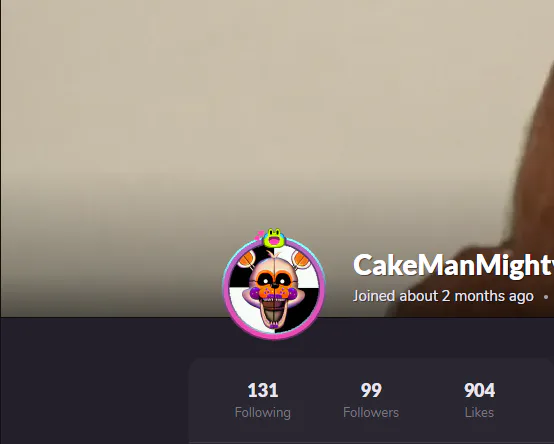This screenshot has width=554, height=444.
Task: Click the pink heart beside the frog icon
Action: coord(259,235)
